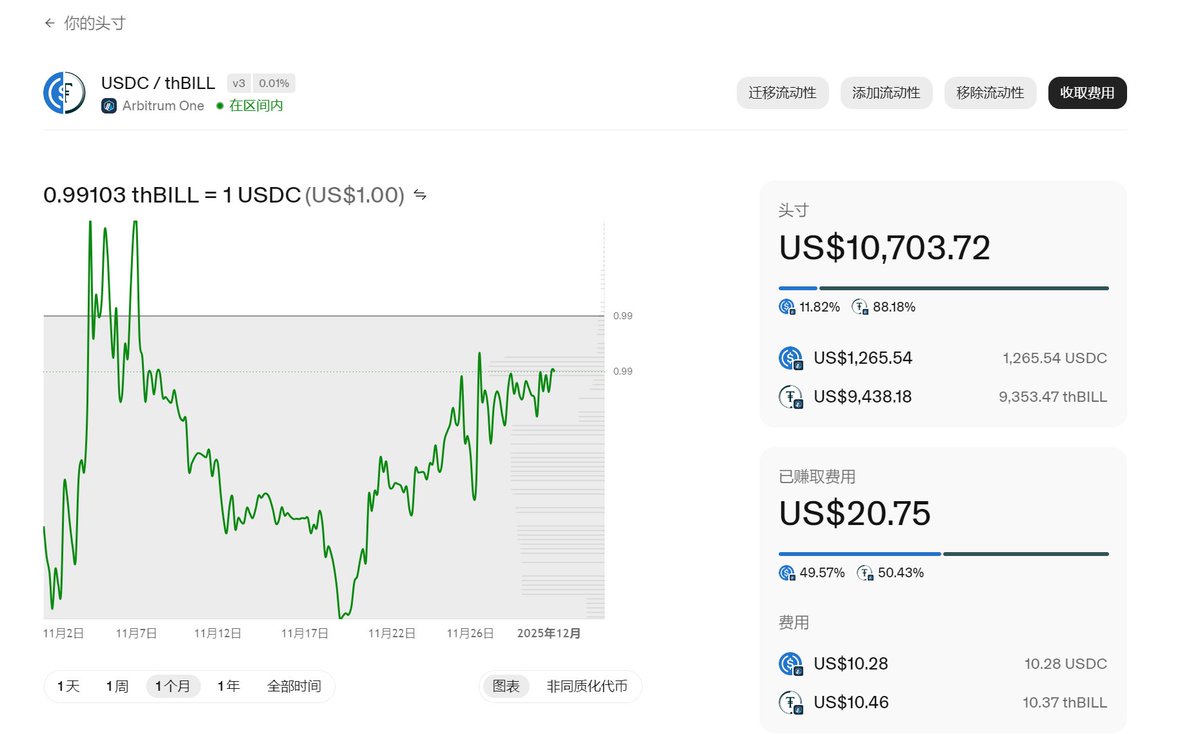Click the 迁移流动性 button

tap(782, 93)
